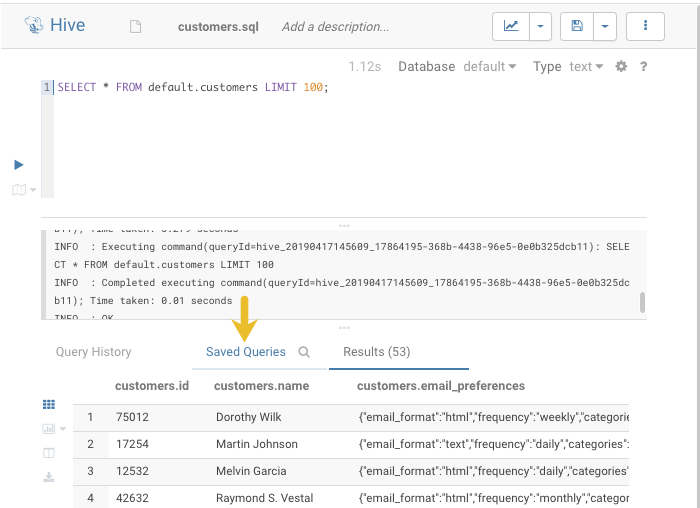Click the Add a description field
The width and height of the screenshot is (700, 508).
point(336,27)
